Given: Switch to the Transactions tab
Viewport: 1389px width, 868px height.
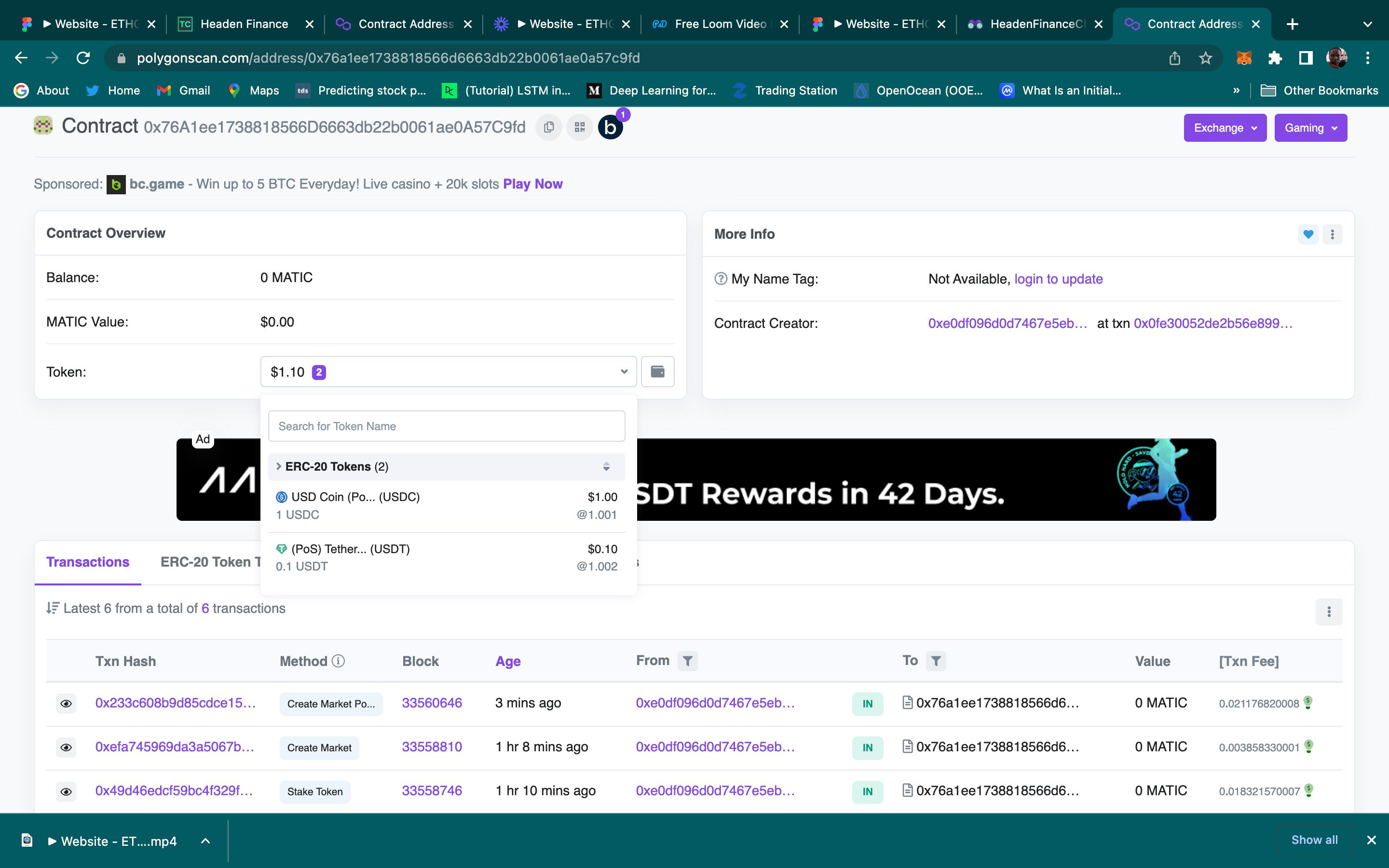Looking at the screenshot, I should tap(88, 562).
